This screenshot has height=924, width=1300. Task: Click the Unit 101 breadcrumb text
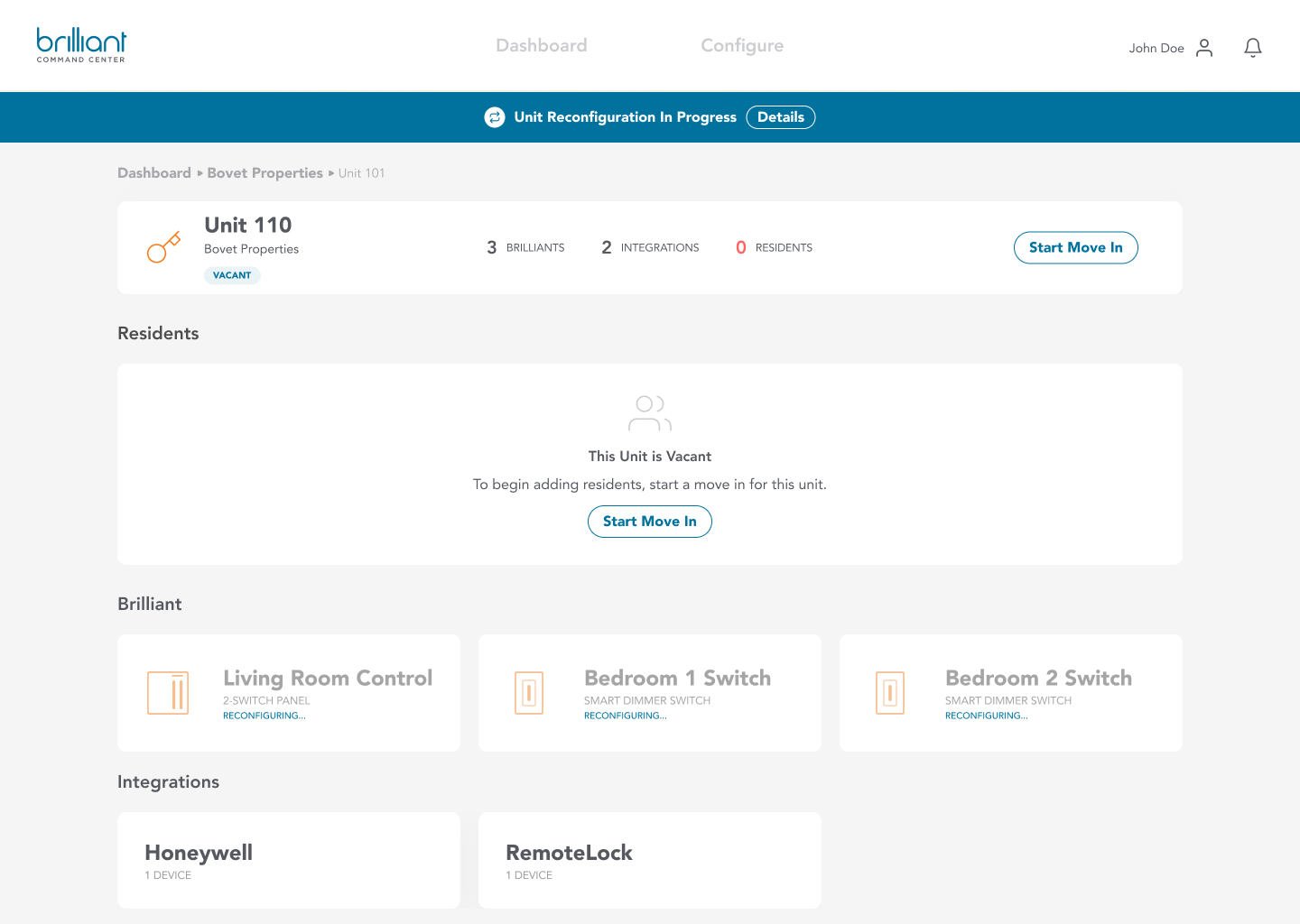(361, 173)
